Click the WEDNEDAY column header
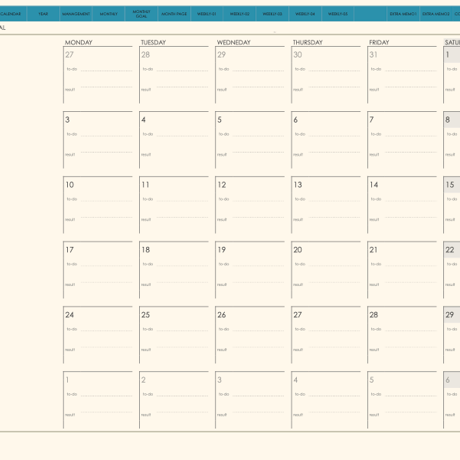This screenshot has width=460, height=460. (234, 42)
